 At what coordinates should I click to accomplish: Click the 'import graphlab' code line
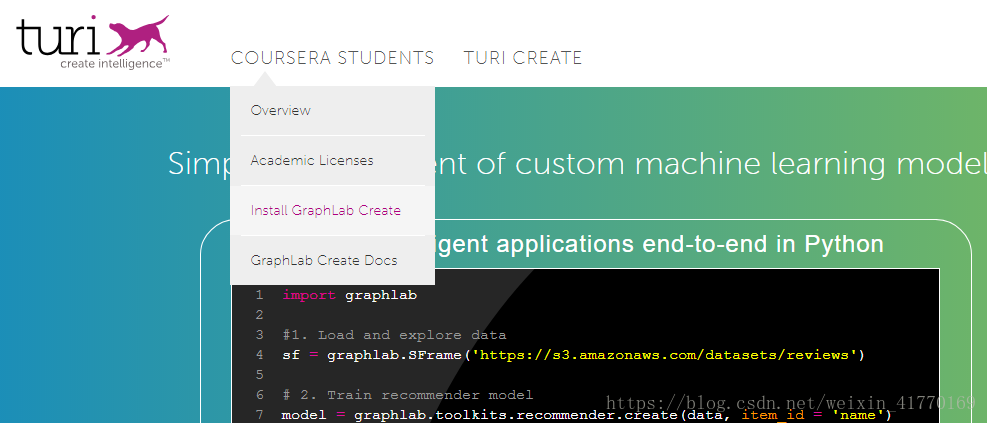point(349,295)
